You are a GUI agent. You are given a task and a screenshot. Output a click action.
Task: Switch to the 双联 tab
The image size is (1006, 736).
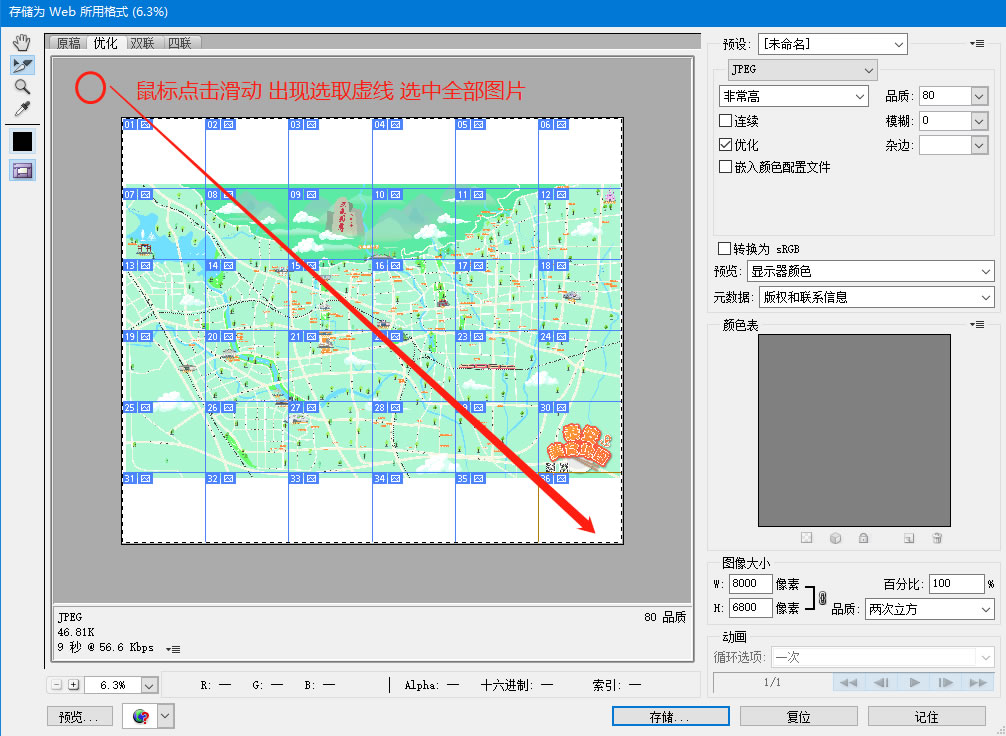point(142,43)
